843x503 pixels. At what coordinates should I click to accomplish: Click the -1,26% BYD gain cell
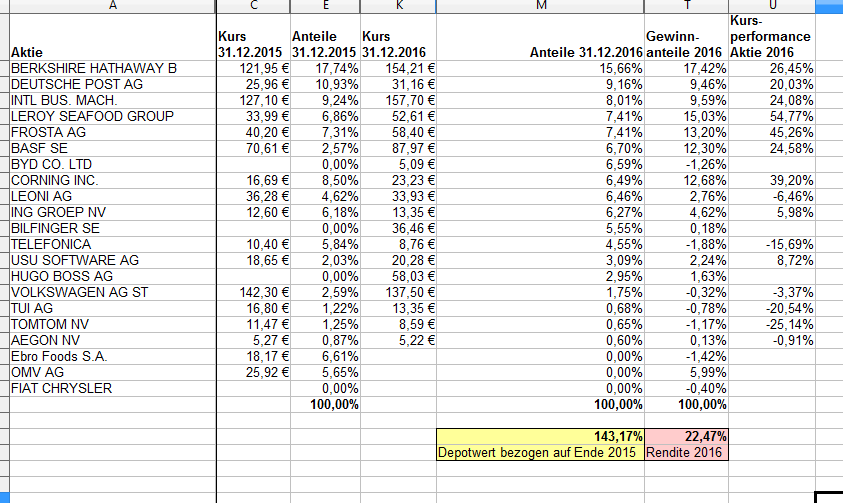point(687,164)
